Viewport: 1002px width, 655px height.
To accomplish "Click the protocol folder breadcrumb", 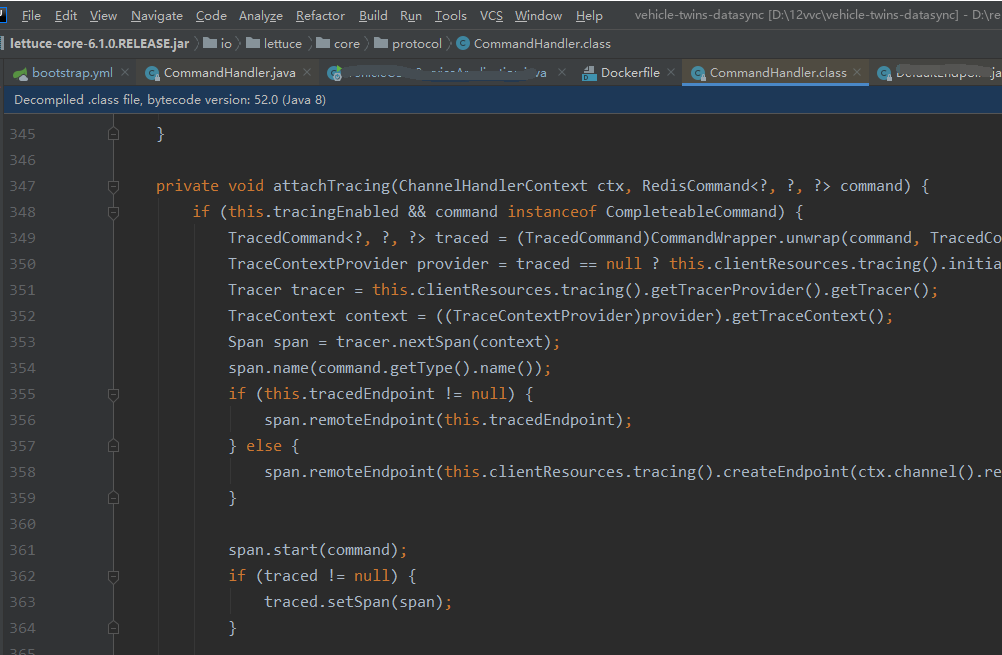I will [x=408, y=43].
